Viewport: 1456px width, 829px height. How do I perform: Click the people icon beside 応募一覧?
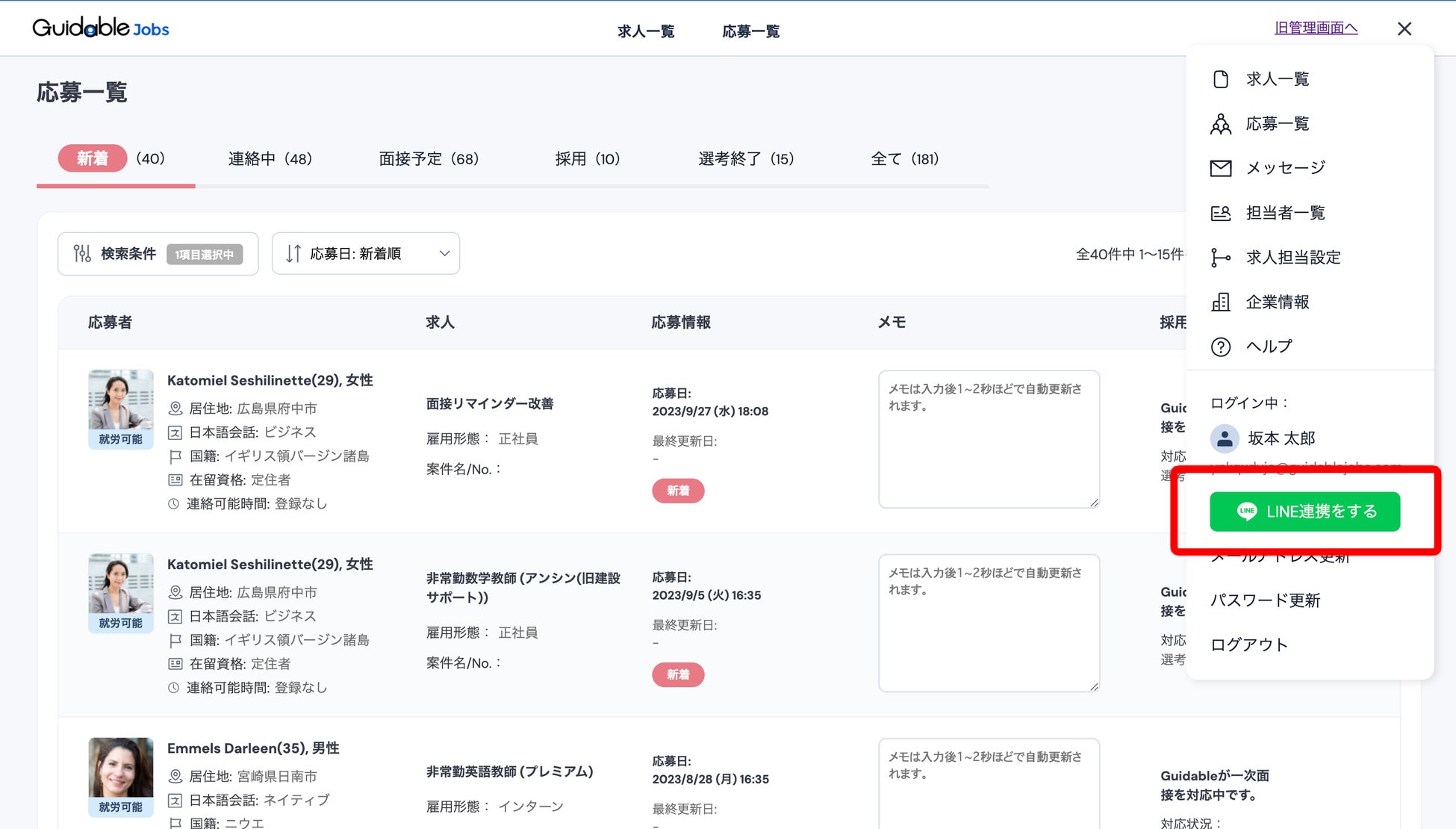pos(1221,124)
